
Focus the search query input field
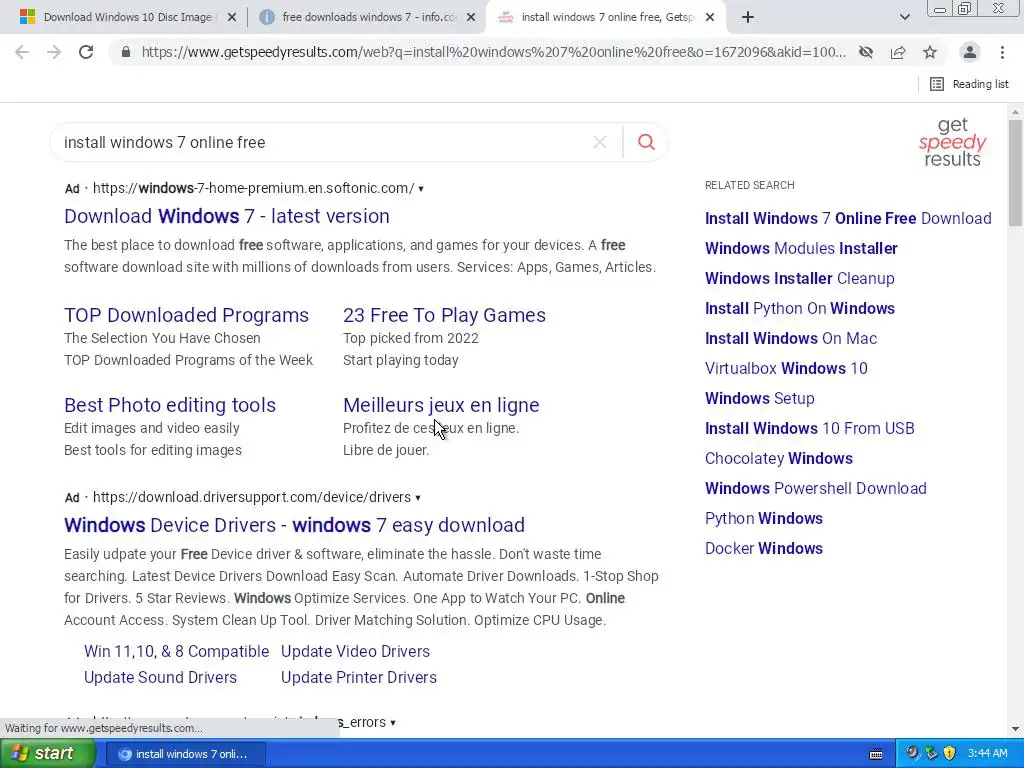coord(323,142)
